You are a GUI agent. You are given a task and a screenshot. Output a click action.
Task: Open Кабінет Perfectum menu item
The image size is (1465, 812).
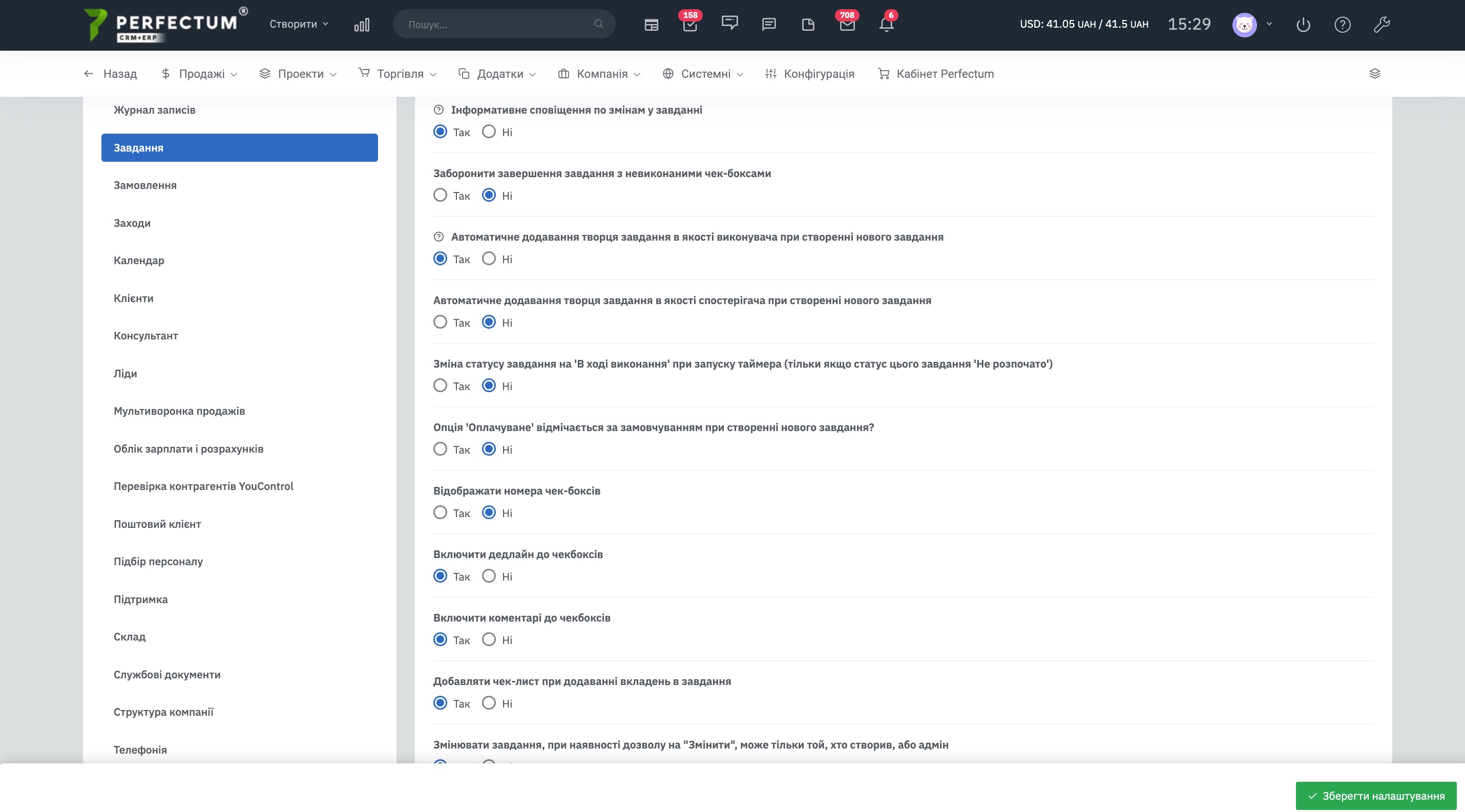coord(936,73)
